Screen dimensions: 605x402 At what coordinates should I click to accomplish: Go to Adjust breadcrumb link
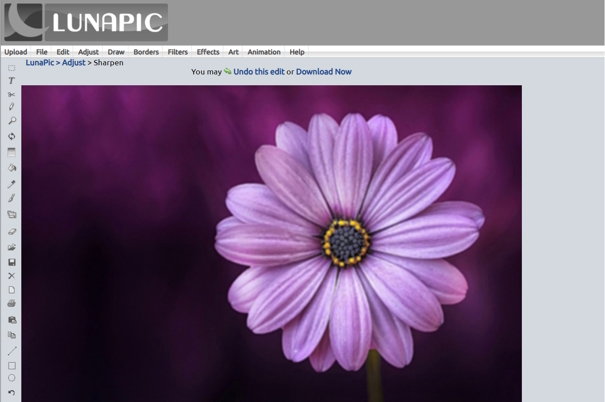[x=73, y=62]
